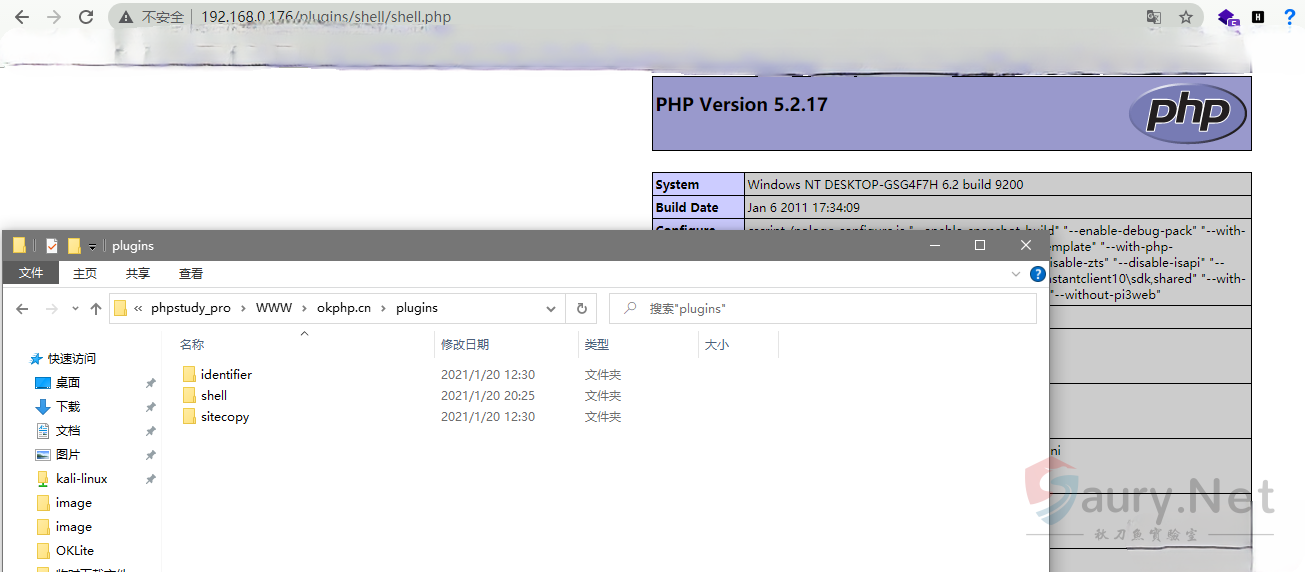The image size is (1305, 572).
Task: Expand the quick access toolbar customize dropdown
Action: 92,246
